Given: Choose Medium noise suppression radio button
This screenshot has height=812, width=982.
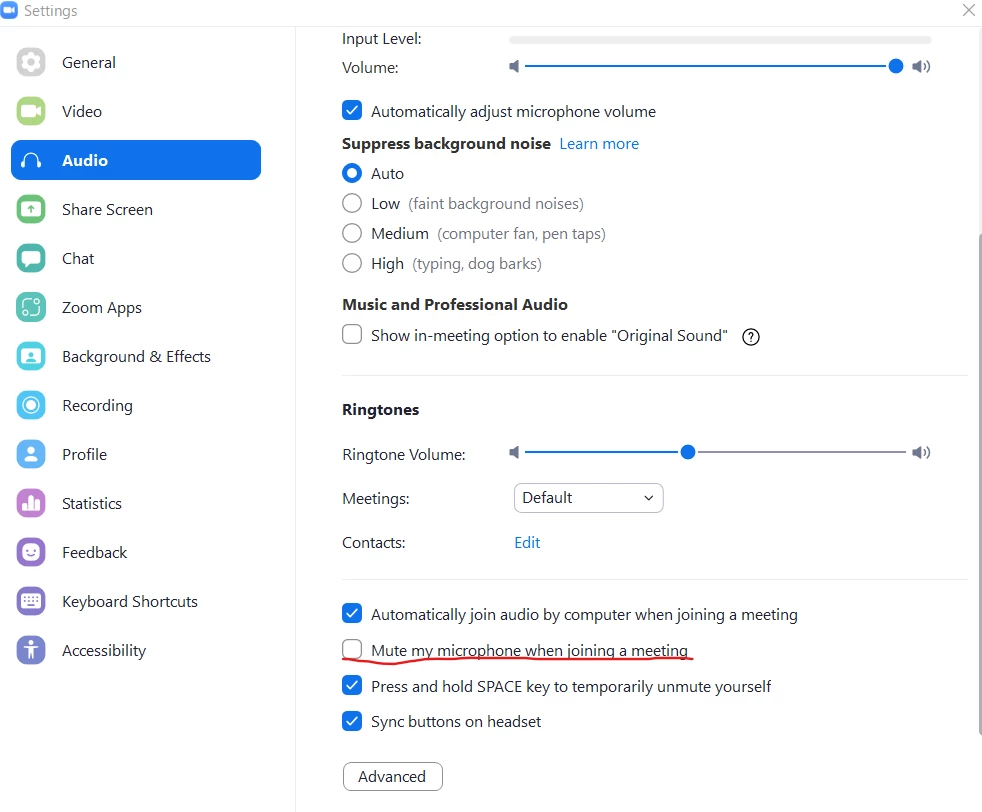Looking at the screenshot, I should [352, 233].
